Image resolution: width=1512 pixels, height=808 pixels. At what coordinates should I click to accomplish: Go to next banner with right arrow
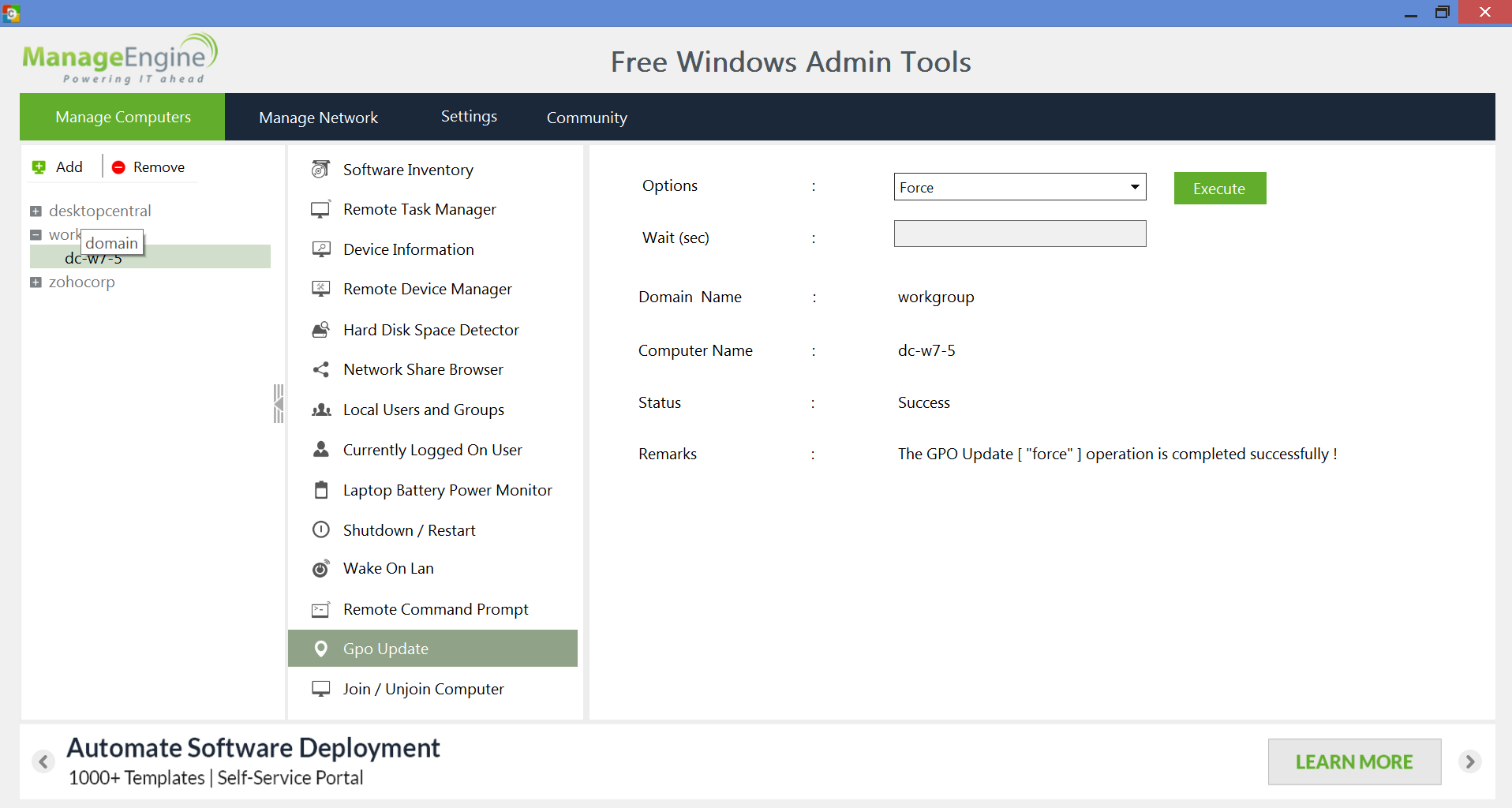pyautogui.click(x=1469, y=761)
